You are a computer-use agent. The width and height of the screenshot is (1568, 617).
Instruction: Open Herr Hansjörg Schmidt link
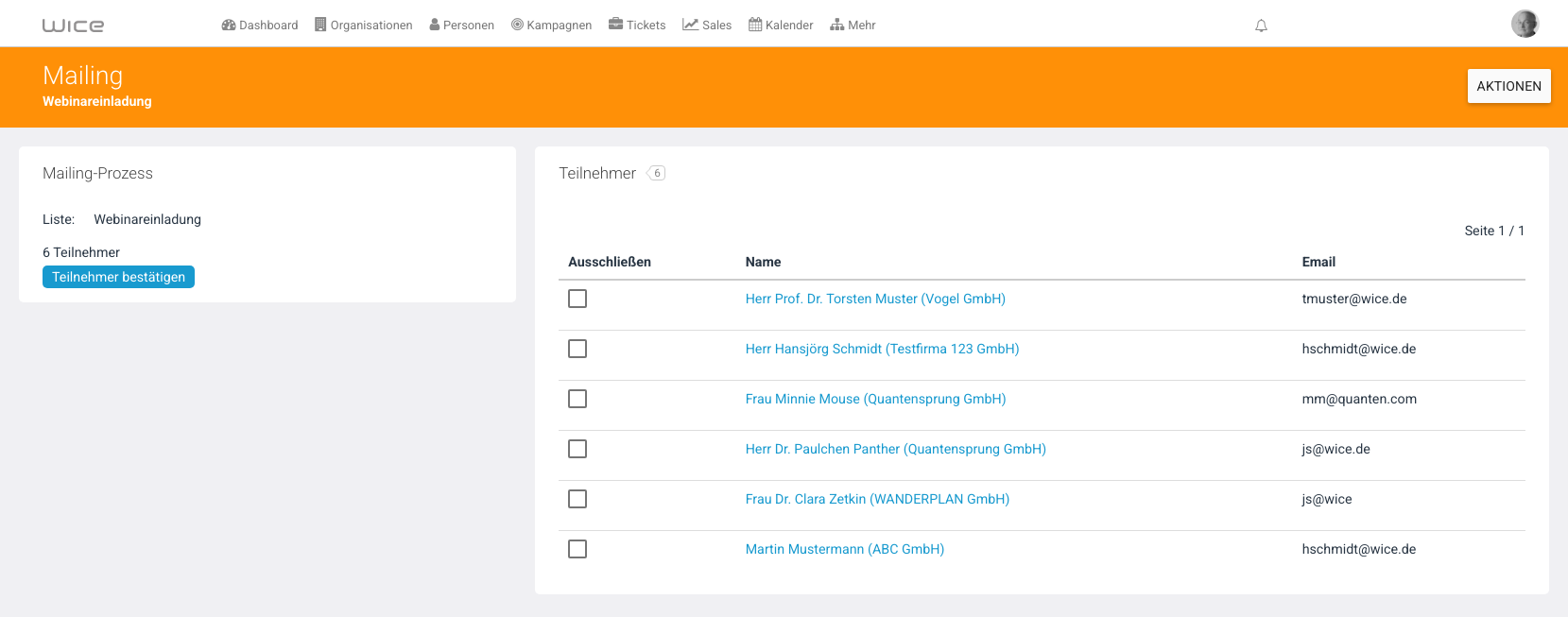tap(882, 349)
